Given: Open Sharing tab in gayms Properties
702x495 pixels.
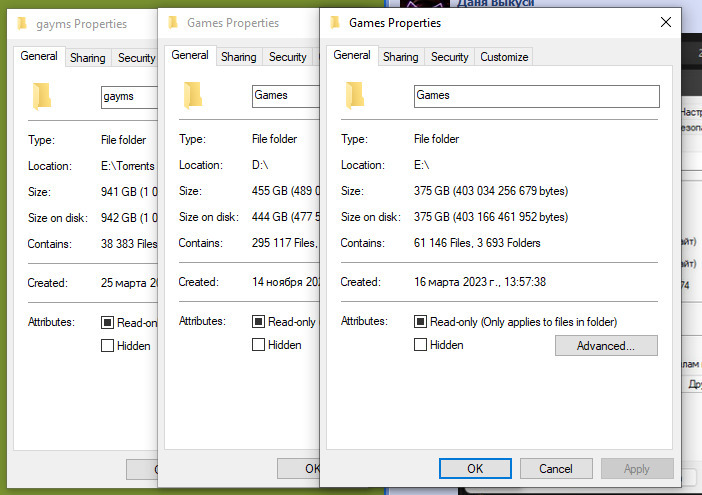Looking at the screenshot, I should [x=88, y=58].
